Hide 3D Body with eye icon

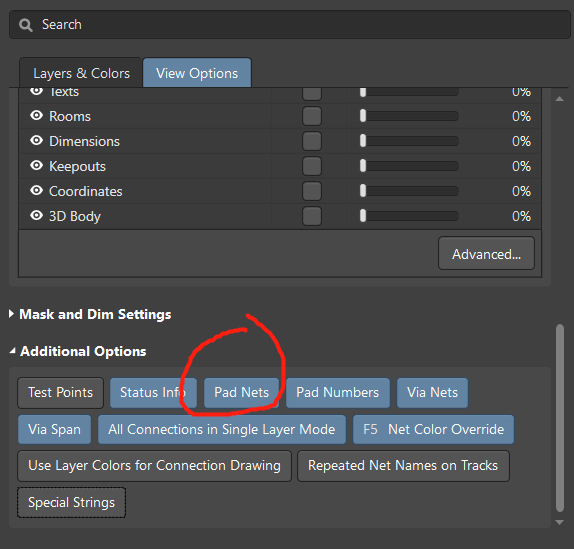pos(36,216)
